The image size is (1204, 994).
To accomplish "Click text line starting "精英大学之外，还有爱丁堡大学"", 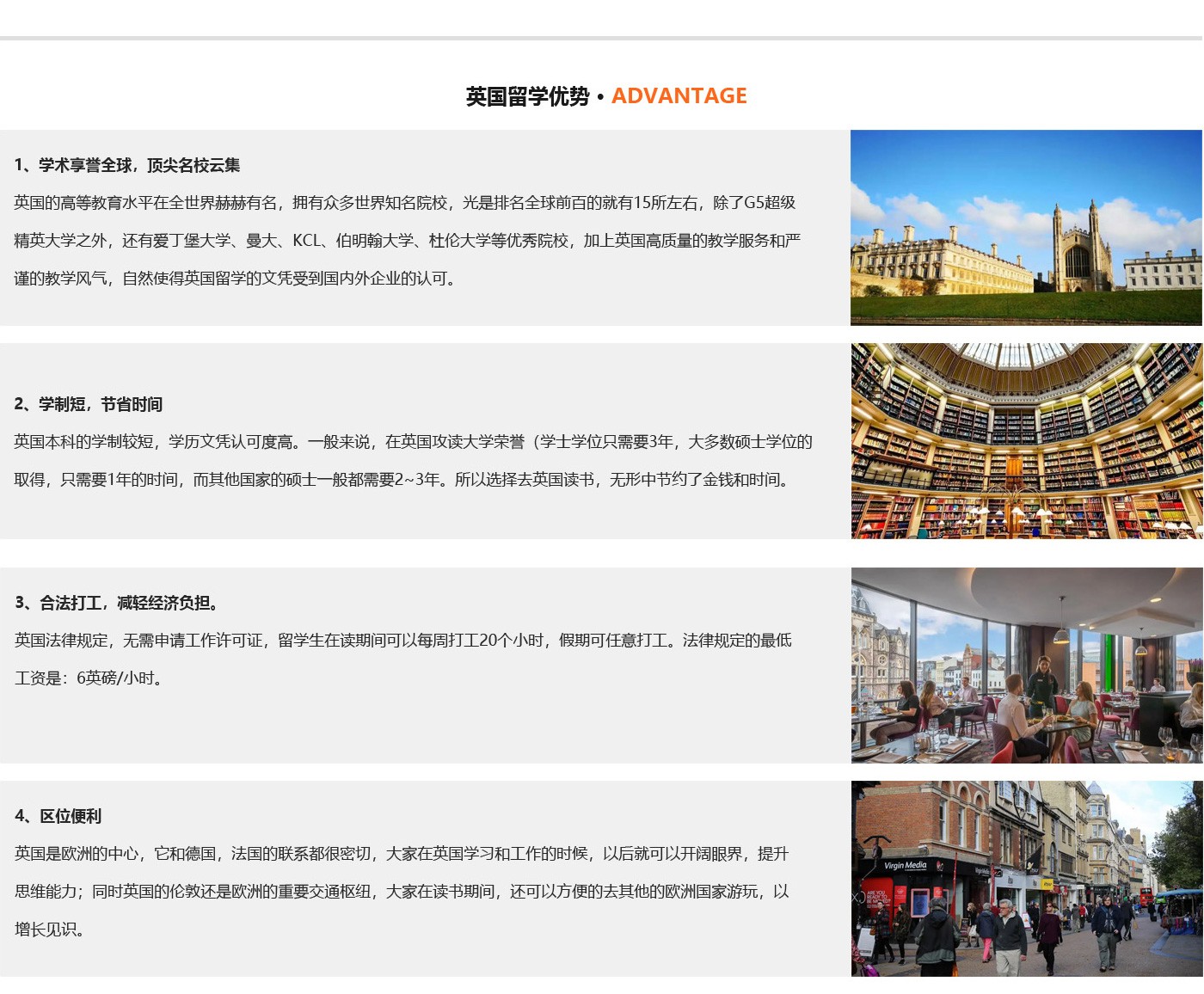I will [408, 241].
